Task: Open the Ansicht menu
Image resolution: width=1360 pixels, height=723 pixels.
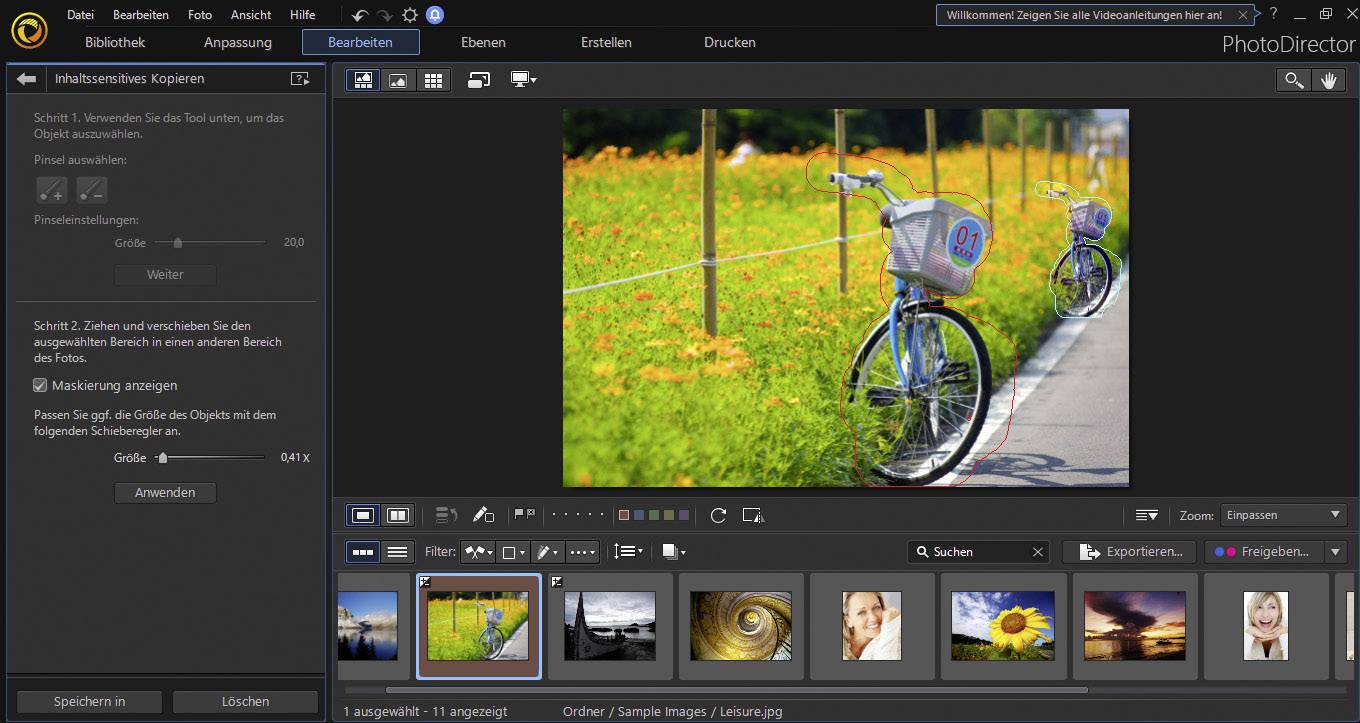Action: coord(250,14)
